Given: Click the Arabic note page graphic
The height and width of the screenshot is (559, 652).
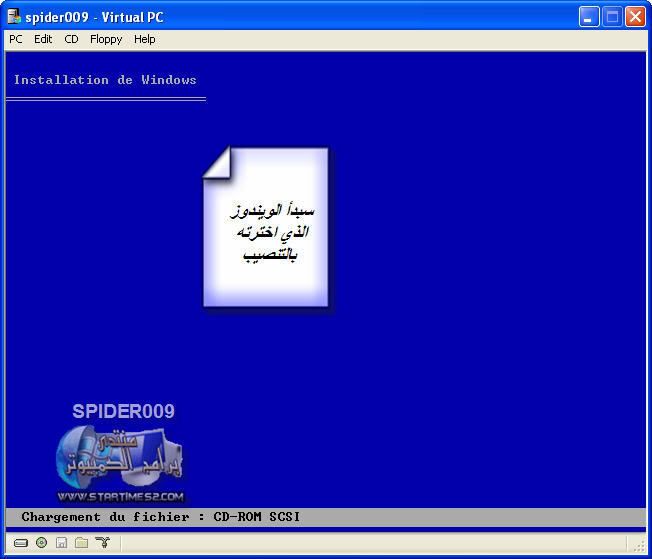Looking at the screenshot, I should click(266, 227).
